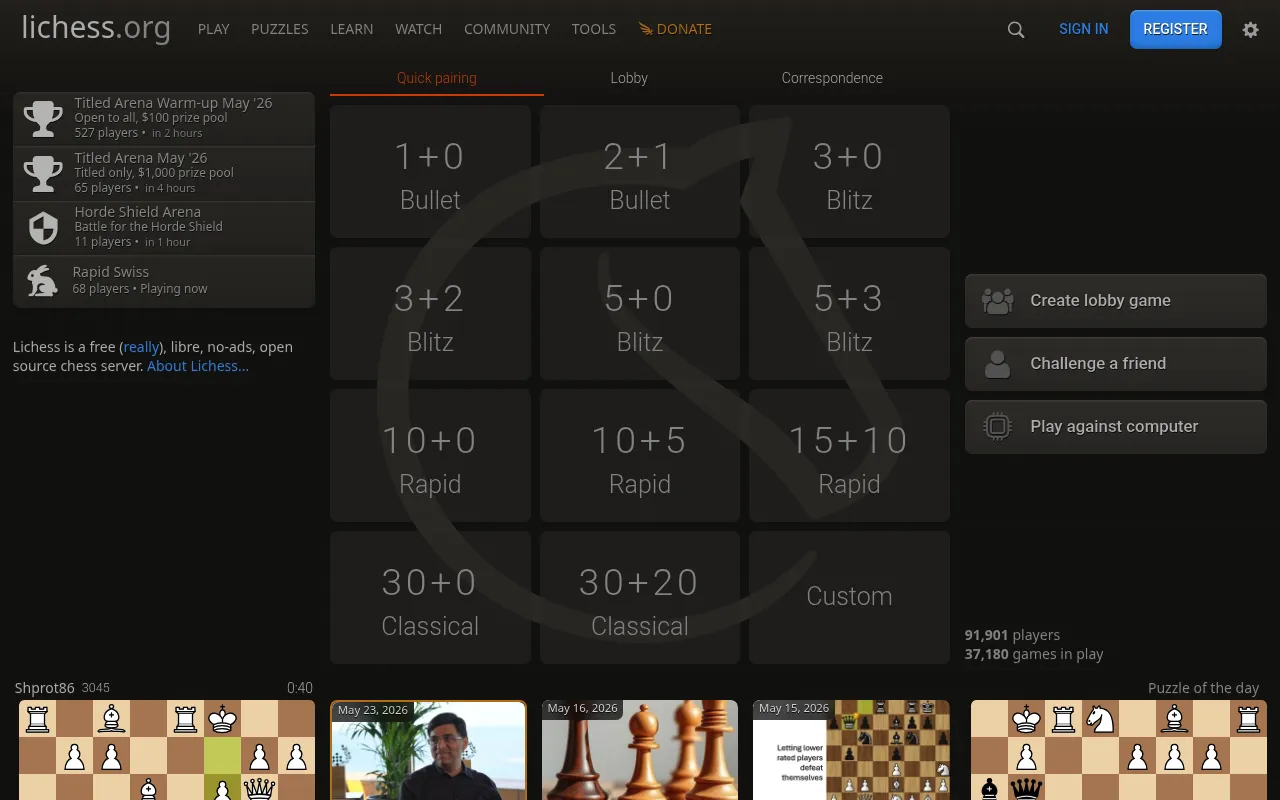Open Titled Arena May '26 tournament
Screen dimensions: 1280x800
[164, 174]
